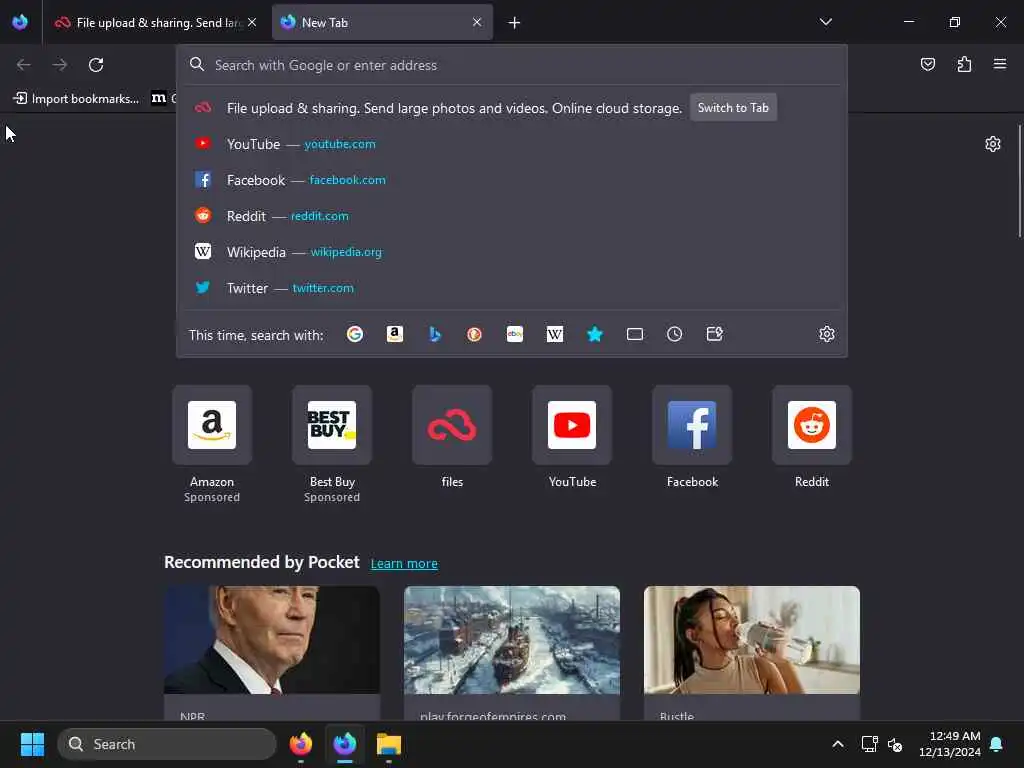
Task: Focus the address bar search field
Action: click(512, 65)
